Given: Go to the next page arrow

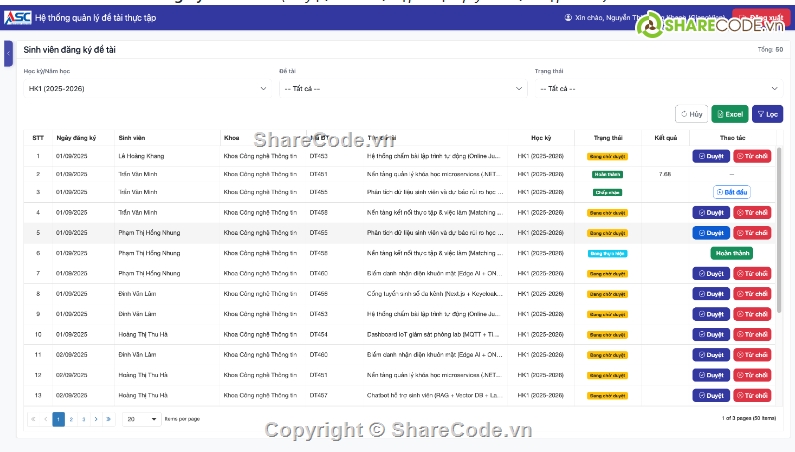Looking at the screenshot, I should 96,419.
